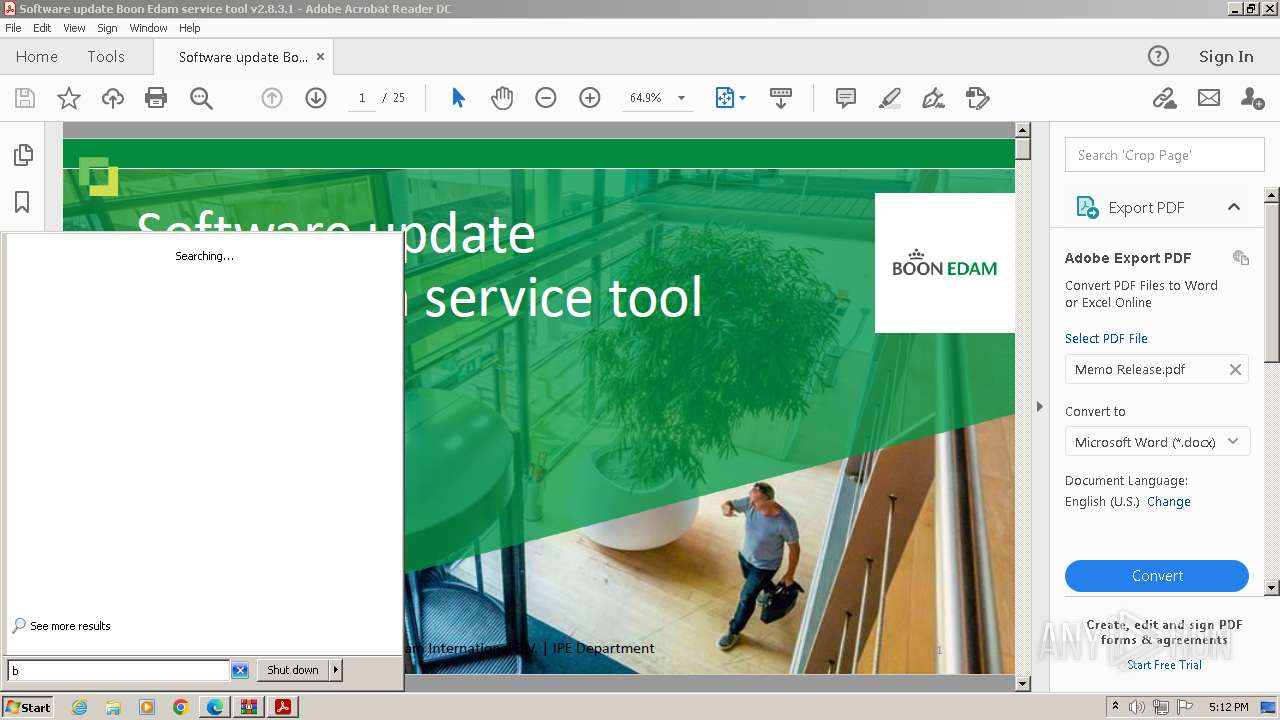Viewport: 1280px width, 720px height.
Task: Show page thumbnails panel icon
Action: (23, 155)
